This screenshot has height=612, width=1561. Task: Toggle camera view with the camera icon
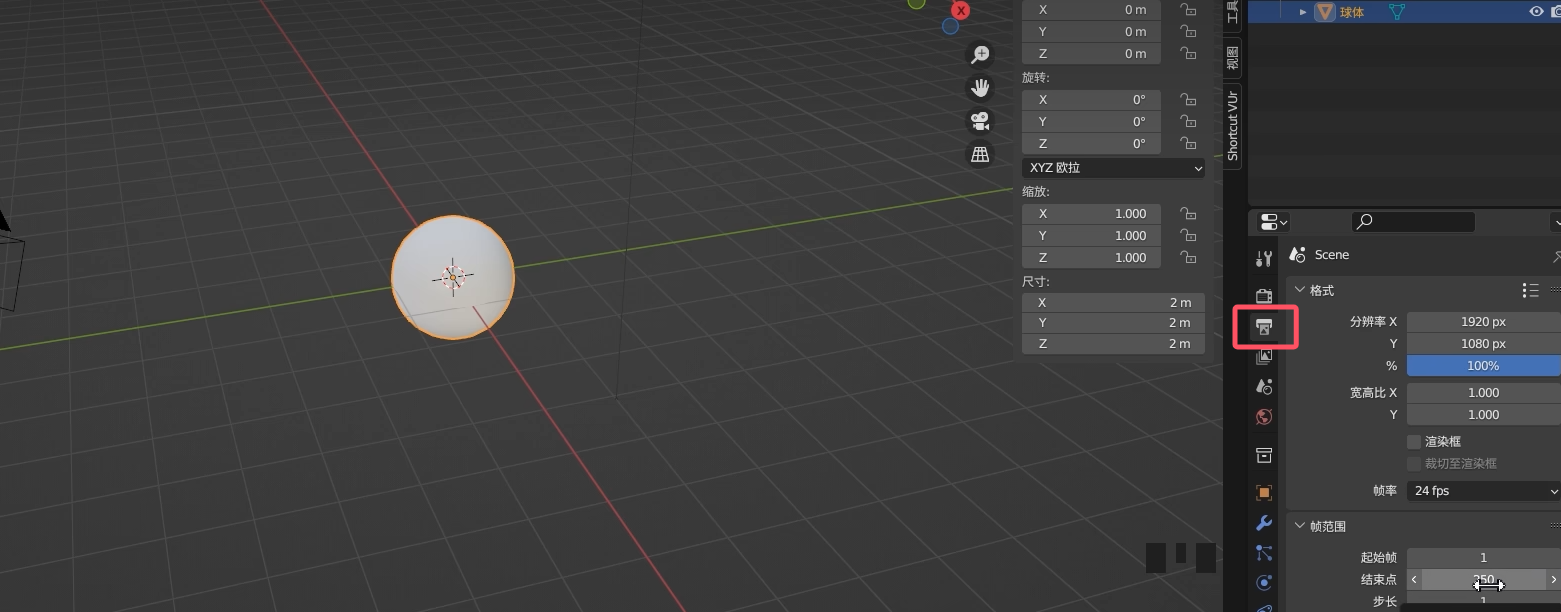[x=980, y=121]
